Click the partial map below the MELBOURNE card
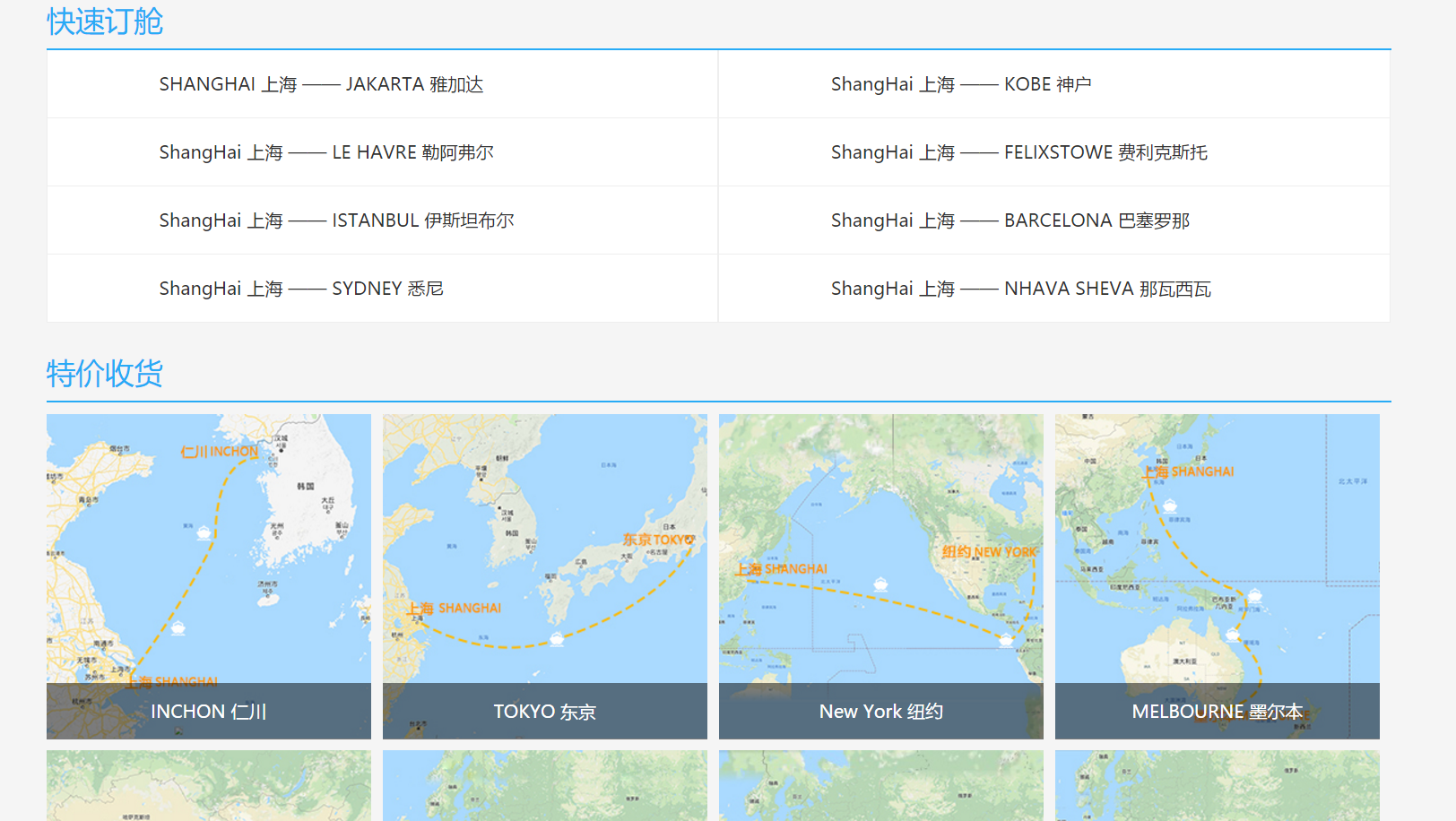This screenshot has width=1456, height=821. 1217,786
